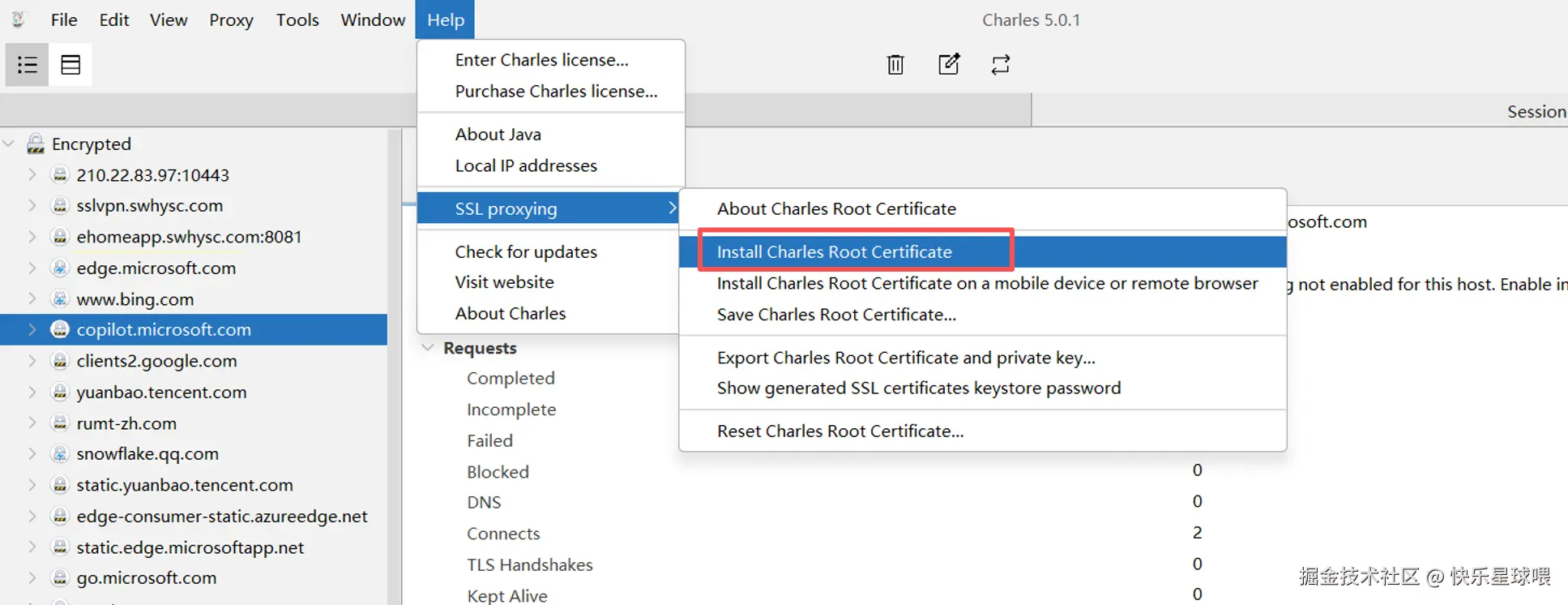
Task: Choose Save Charles Root Certificate...
Action: (x=983, y=315)
